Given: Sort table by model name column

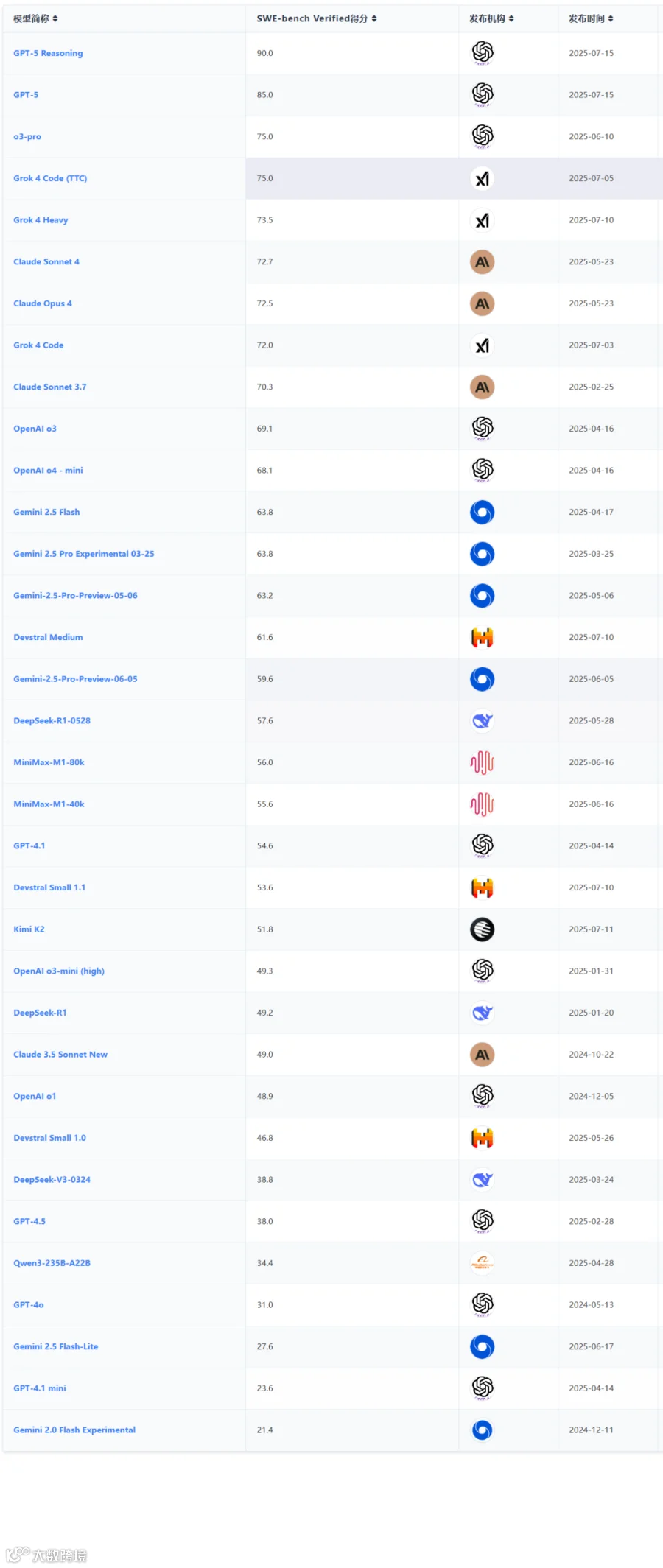Looking at the screenshot, I should 35,18.
